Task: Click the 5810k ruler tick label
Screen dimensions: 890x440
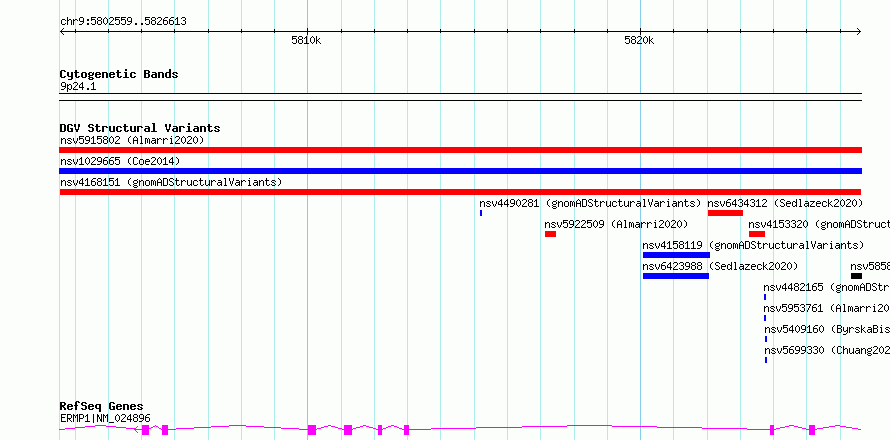Action: tap(306, 40)
